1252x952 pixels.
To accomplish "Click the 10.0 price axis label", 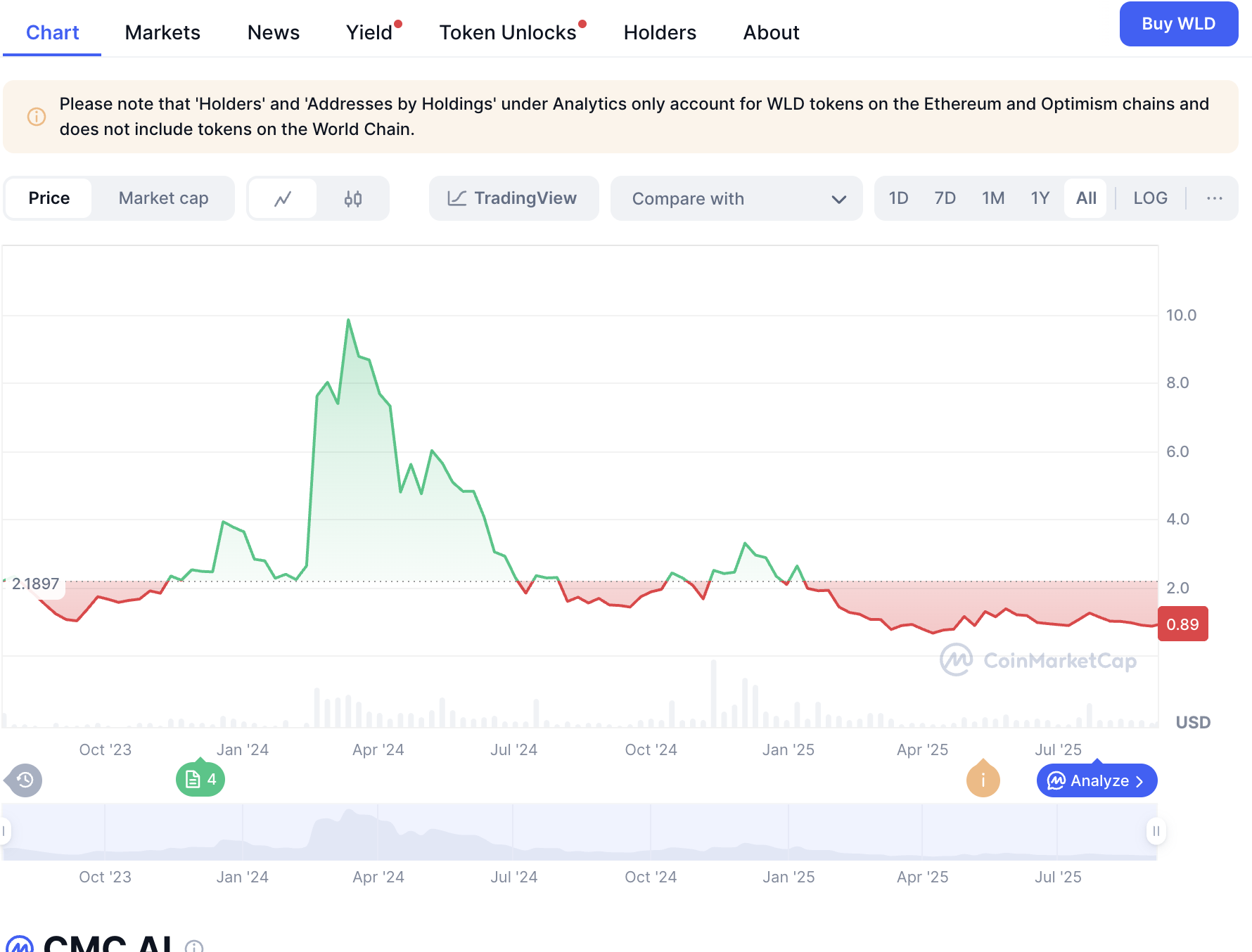I will pos(1181,315).
